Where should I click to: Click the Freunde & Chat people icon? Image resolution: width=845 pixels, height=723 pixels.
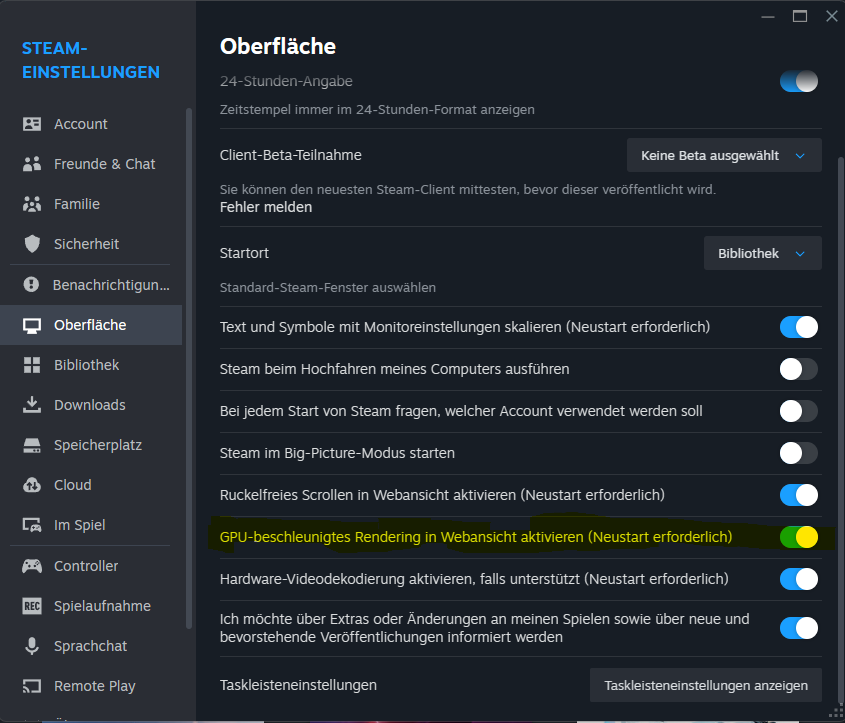(x=32, y=164)
